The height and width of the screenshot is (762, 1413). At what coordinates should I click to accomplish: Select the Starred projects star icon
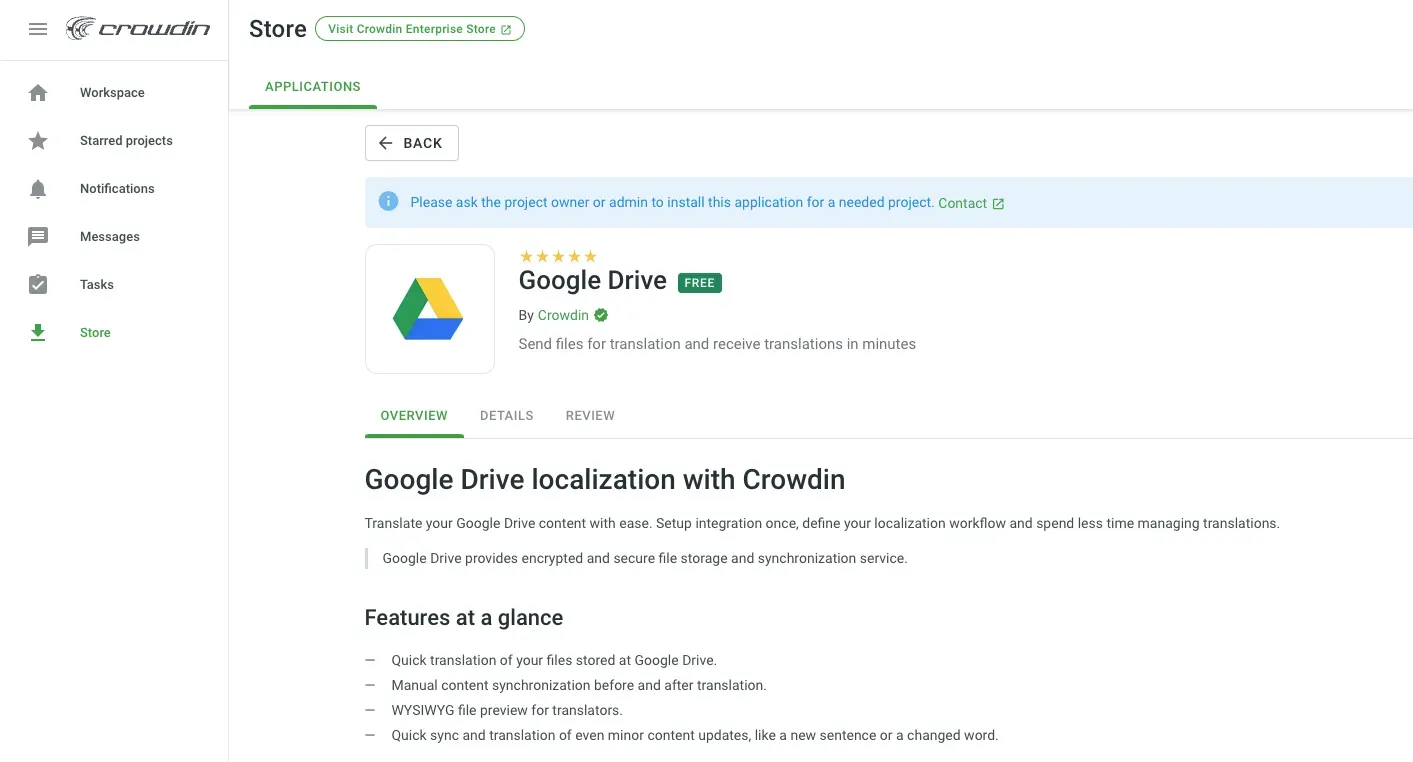(x=38, y=140)
